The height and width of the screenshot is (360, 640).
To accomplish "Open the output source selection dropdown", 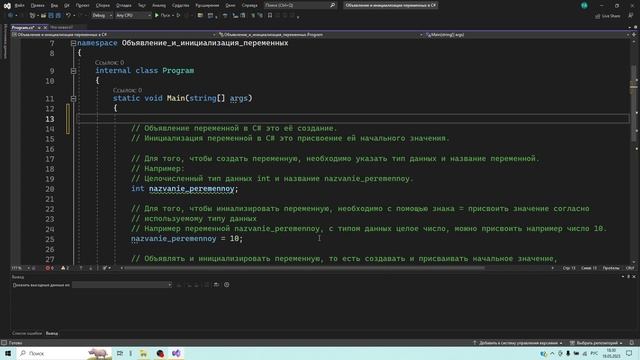I will tap(122, 285).
